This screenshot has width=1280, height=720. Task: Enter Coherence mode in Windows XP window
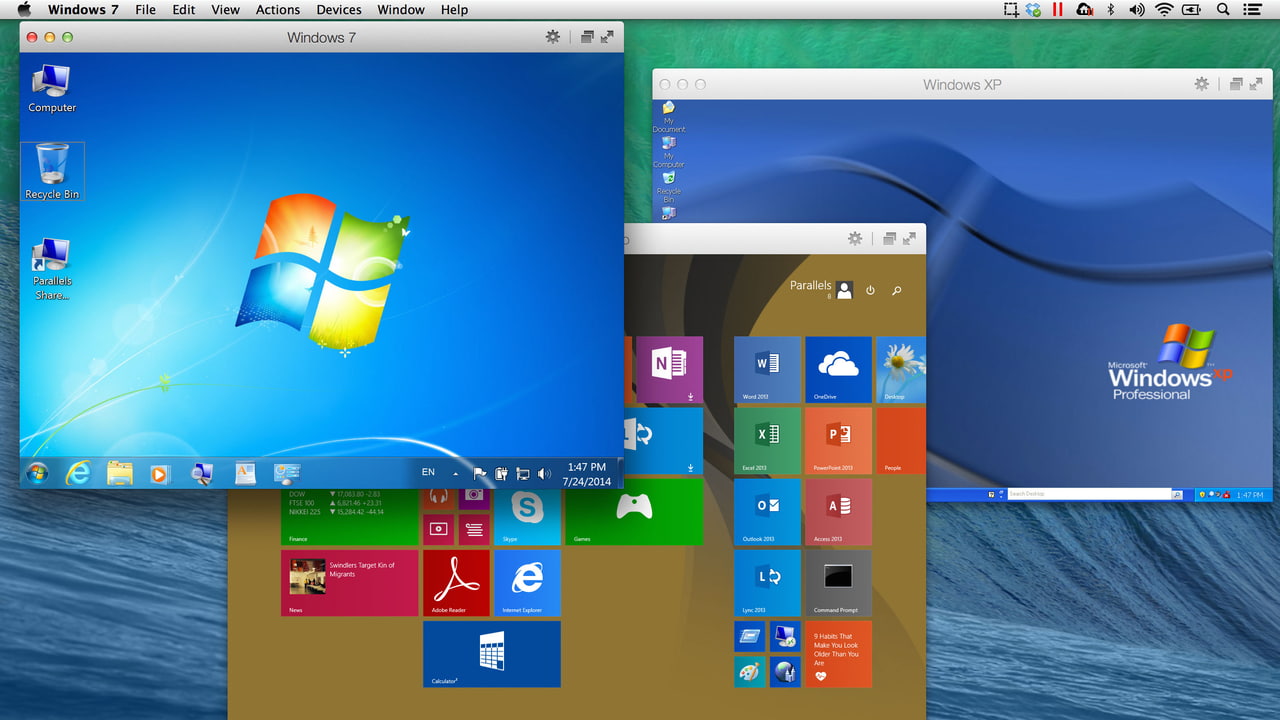coord(1237,84)
